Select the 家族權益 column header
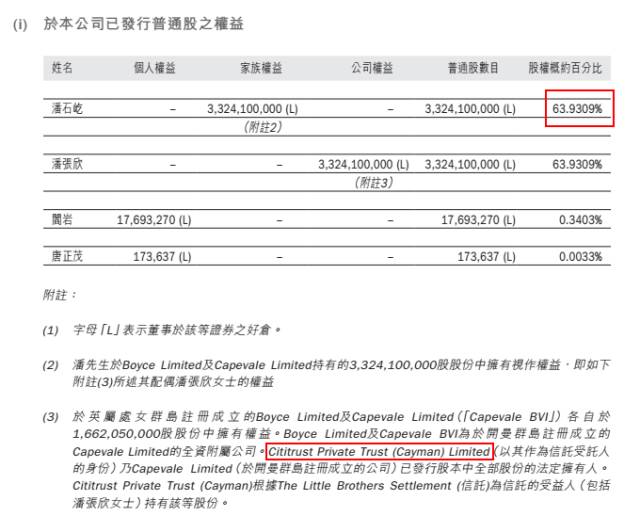Screen dimensions: 640x516 260,67
